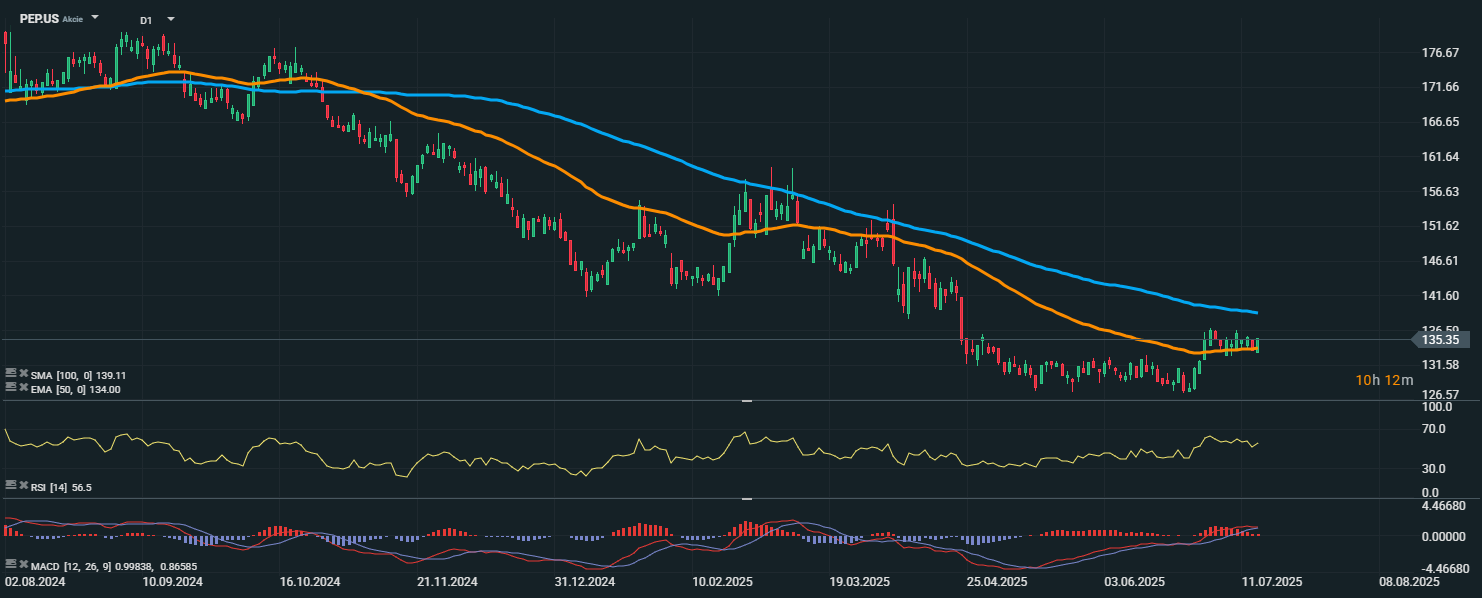Viewport: 1482px width, 598px height.
Task: Remove the MACD indicator
Action: [x=24, y=565]
